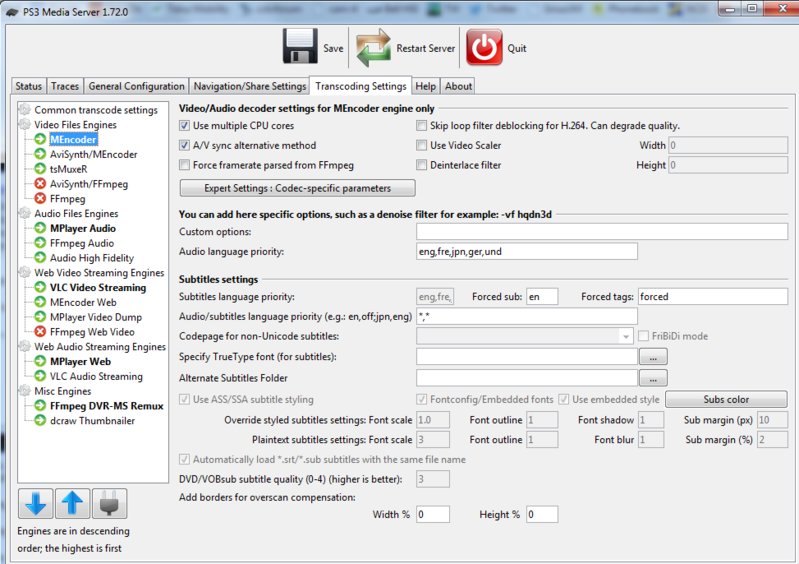Click the Save floppy disk icon

300,46
